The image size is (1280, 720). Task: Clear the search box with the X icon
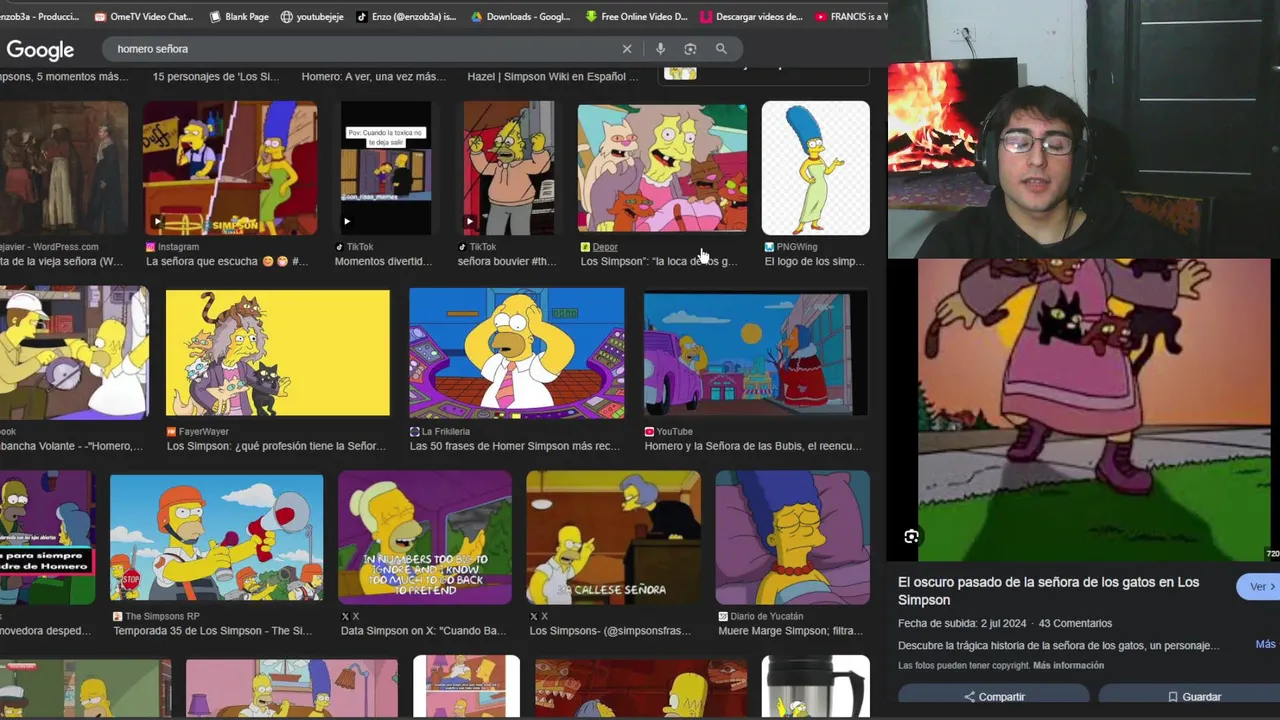coord(627,49)
